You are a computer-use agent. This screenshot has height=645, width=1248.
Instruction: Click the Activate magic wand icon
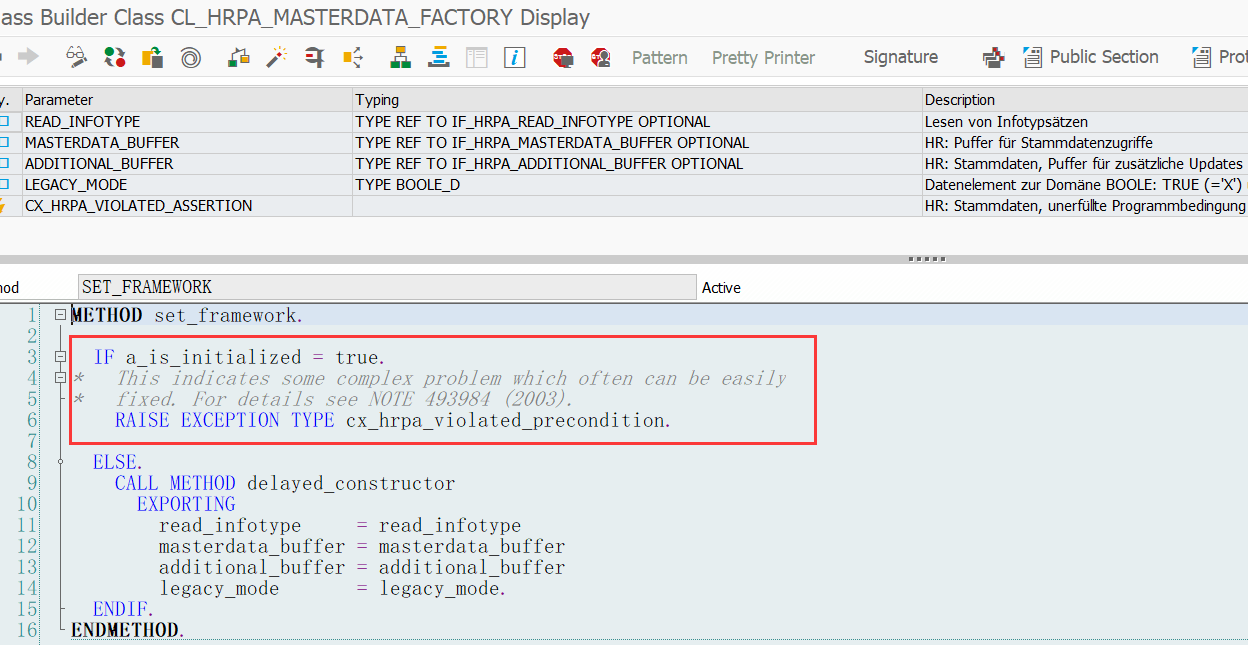(276, 57)
